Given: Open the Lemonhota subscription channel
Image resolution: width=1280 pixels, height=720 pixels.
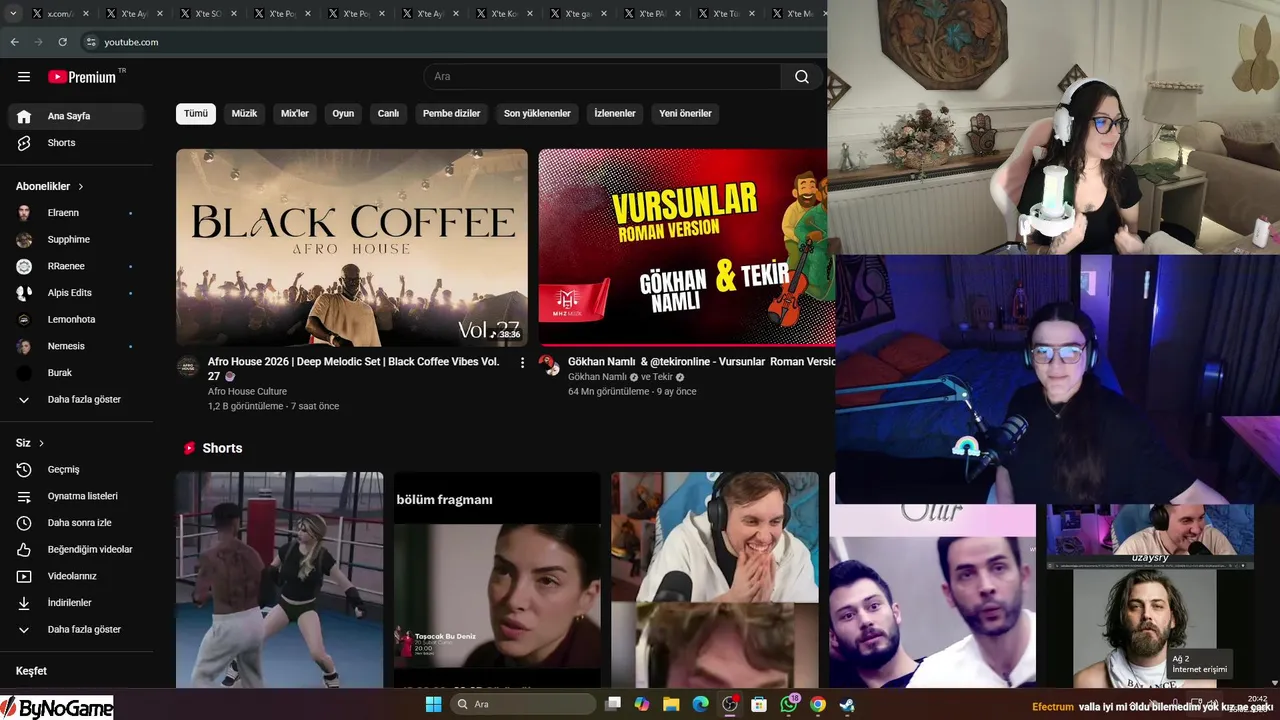Looking at the screenshot, I should point(76,320).
